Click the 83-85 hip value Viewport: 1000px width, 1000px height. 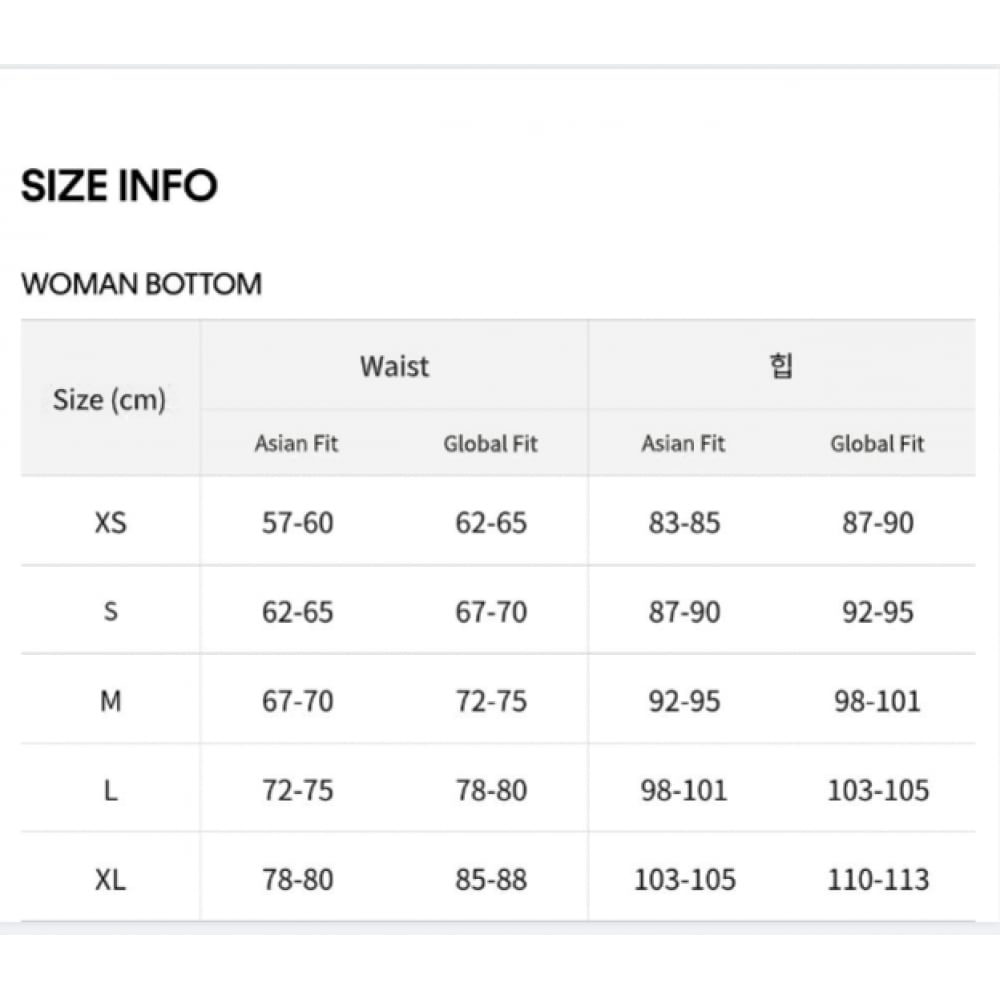point(684,522)
